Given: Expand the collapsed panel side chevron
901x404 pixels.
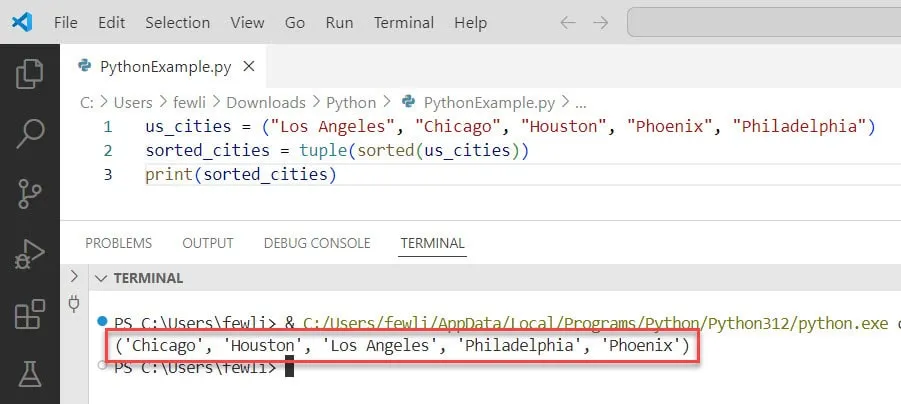Looking at the screenshot, I should [x=72, y=276].
